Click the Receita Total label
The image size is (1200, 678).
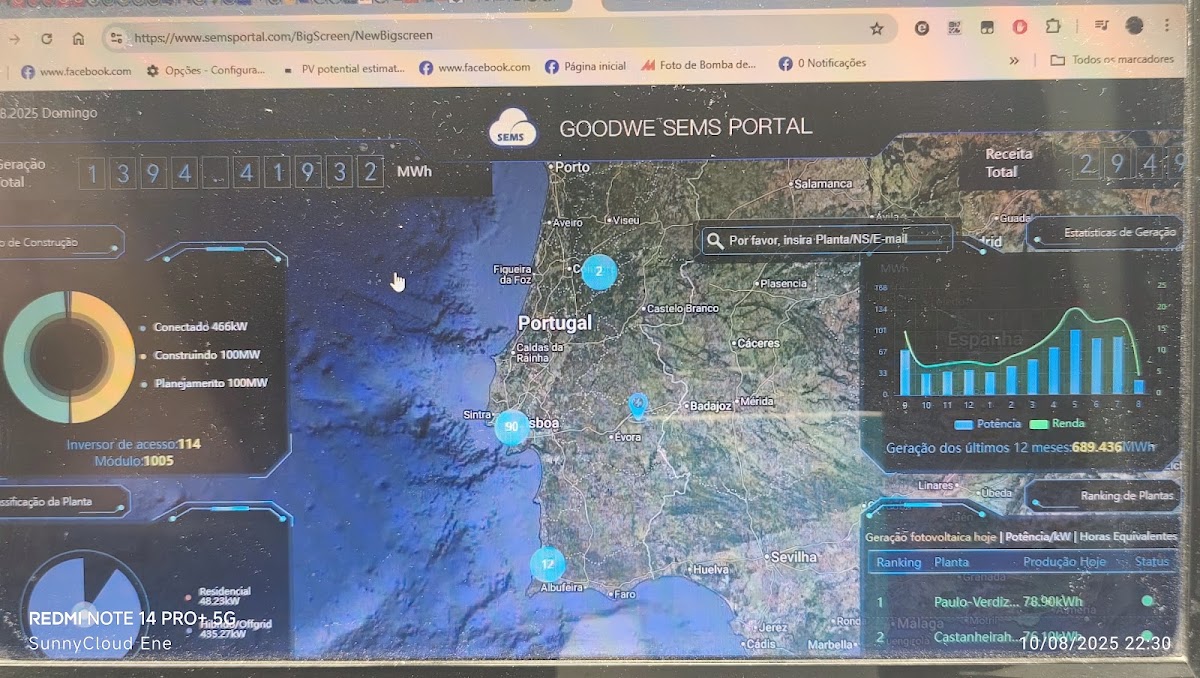(1009, 163)
